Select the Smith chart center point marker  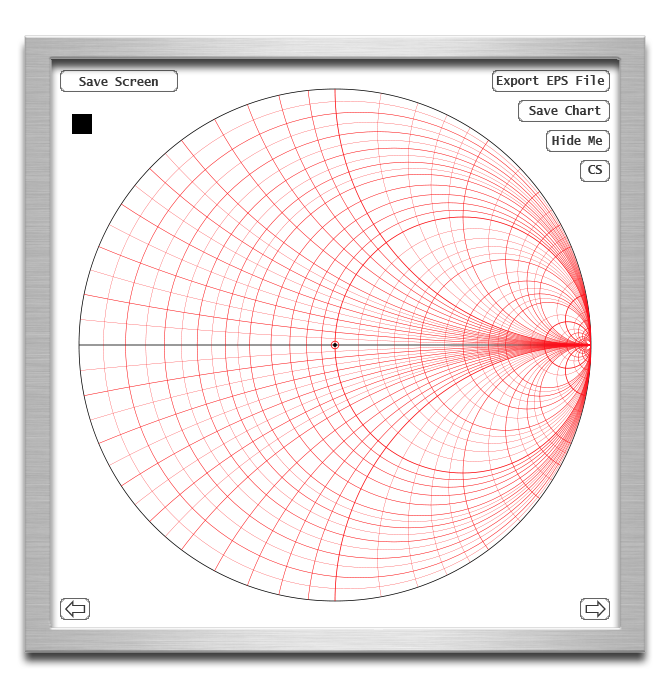(335, 345)
